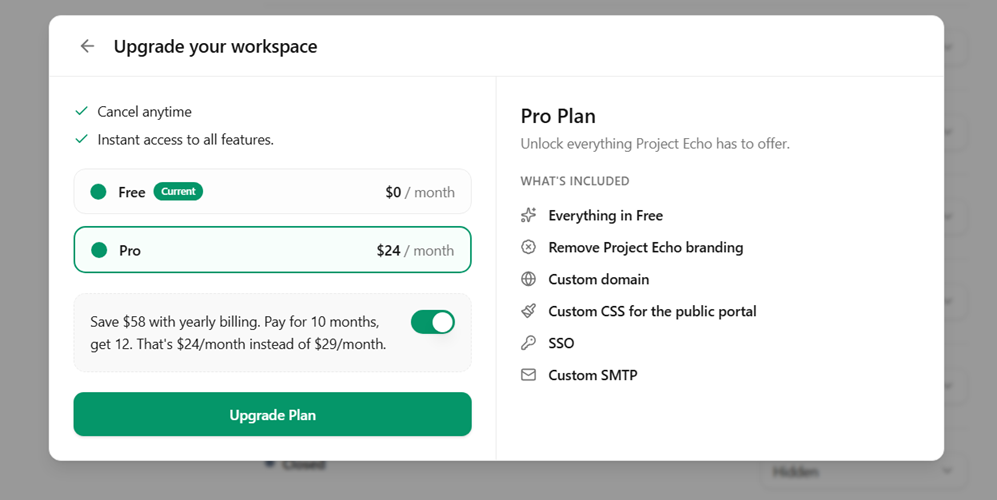Click the 'Custom CSS for the public portal' text
997x500 pixels.
(x=652, y=311)
